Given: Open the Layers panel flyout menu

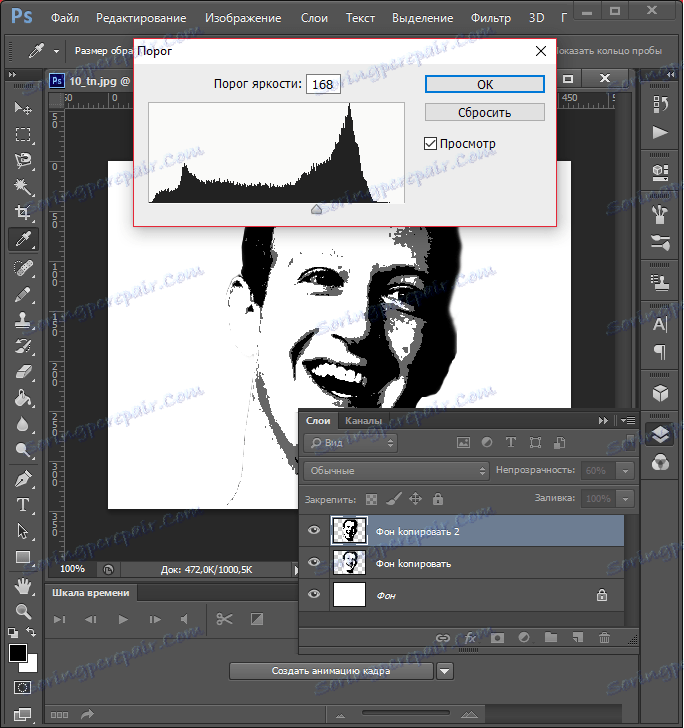Looking at the screenshot, I should point(629,421).
